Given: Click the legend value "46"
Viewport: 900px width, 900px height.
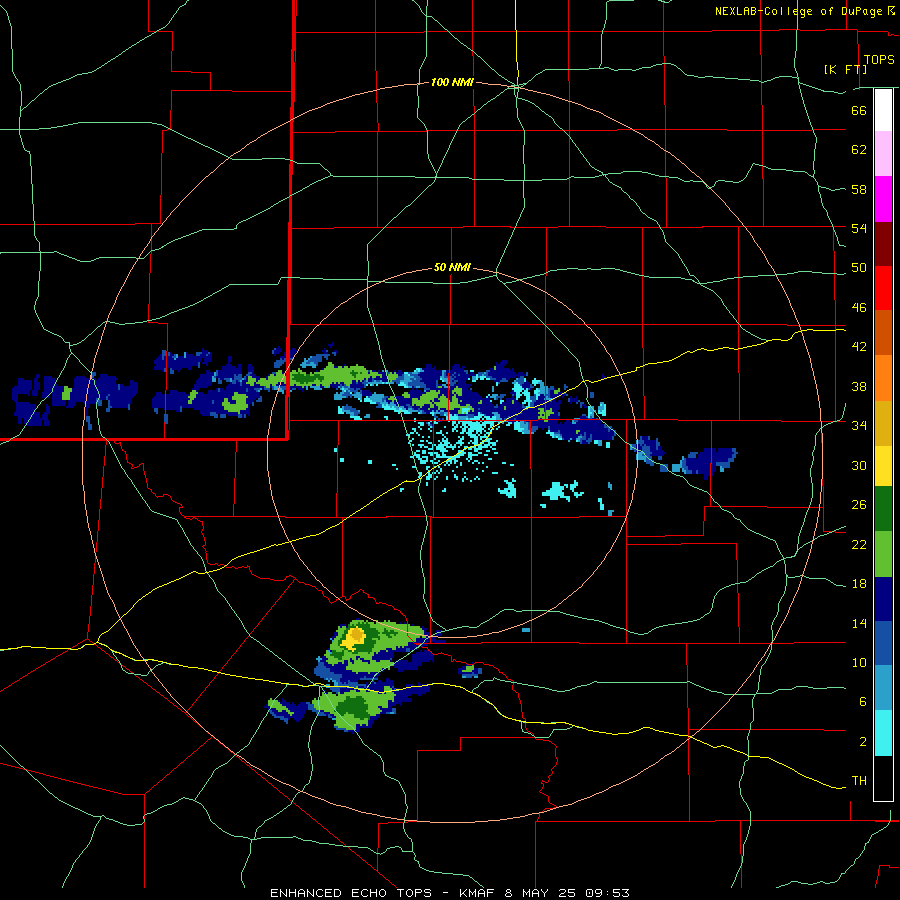Looking at the screenshot, I should click(x=859, y=308).
